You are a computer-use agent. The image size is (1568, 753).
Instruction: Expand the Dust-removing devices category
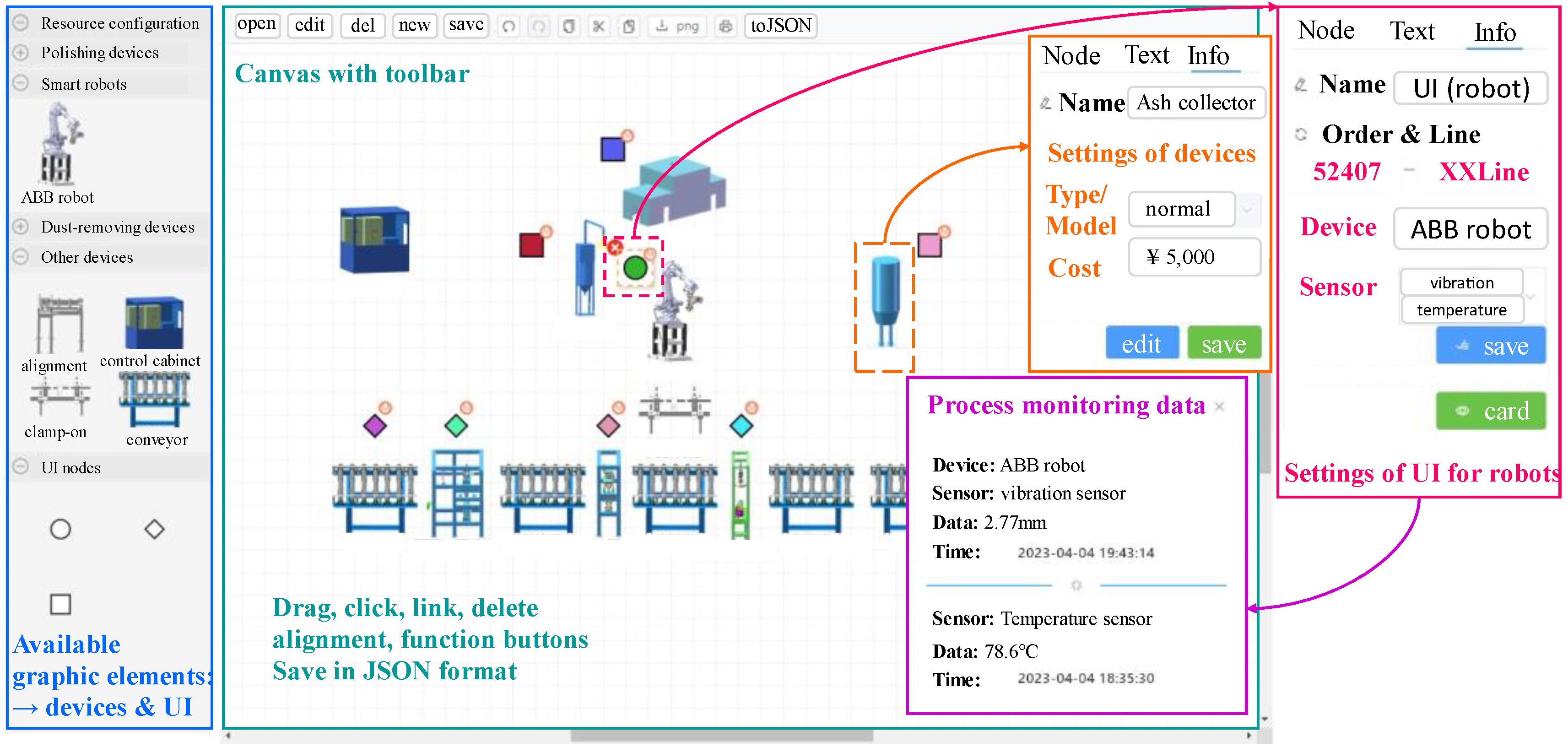[21, 227]
